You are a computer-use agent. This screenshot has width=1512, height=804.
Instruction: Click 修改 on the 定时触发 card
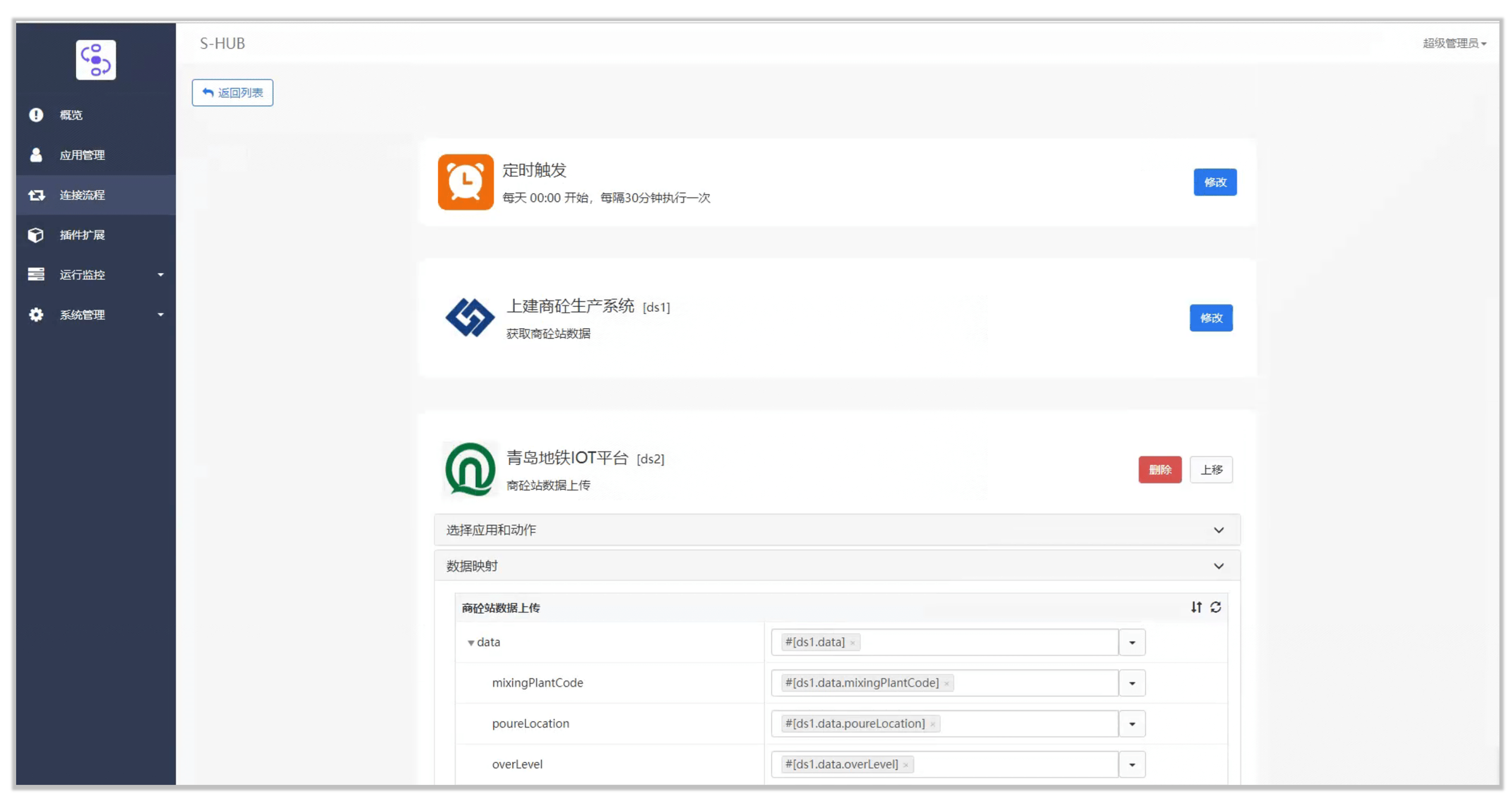(x=1215, y=182)
